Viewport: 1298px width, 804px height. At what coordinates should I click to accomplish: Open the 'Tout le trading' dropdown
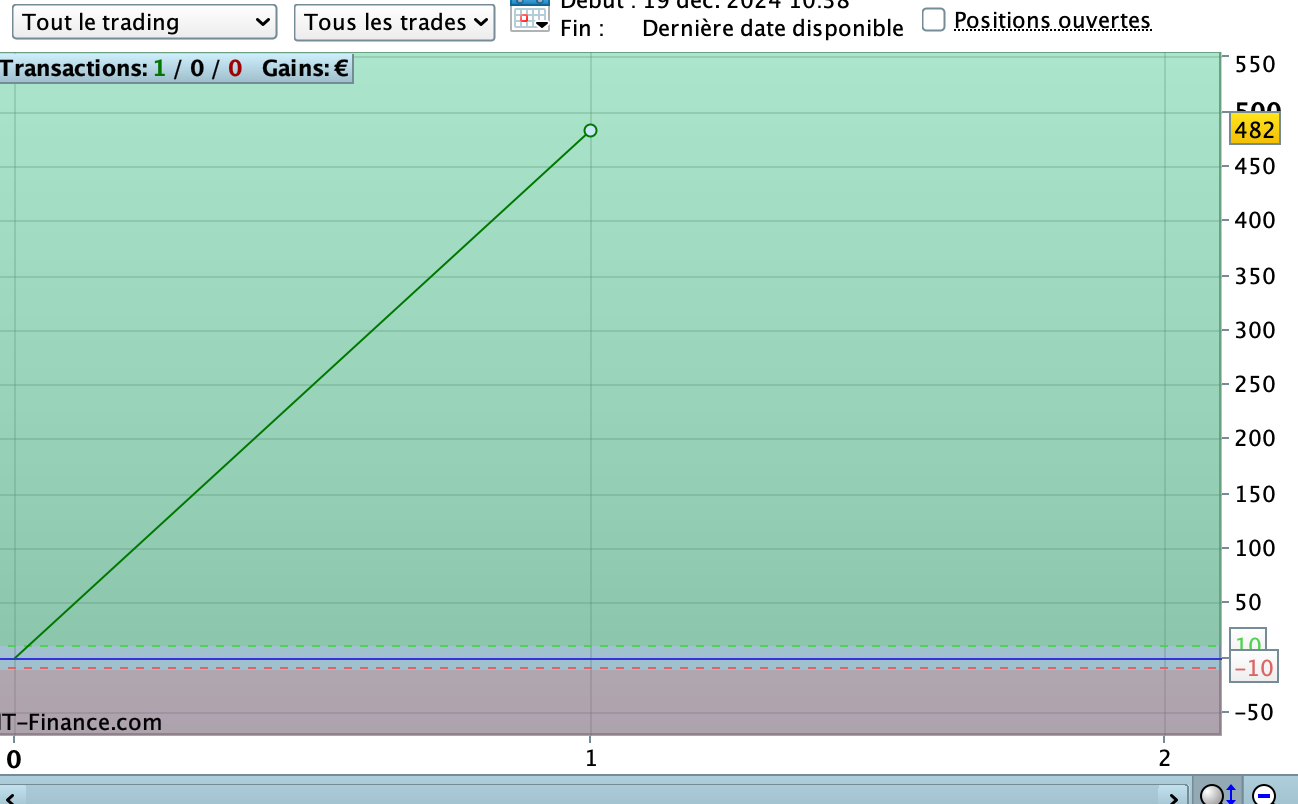146,22
